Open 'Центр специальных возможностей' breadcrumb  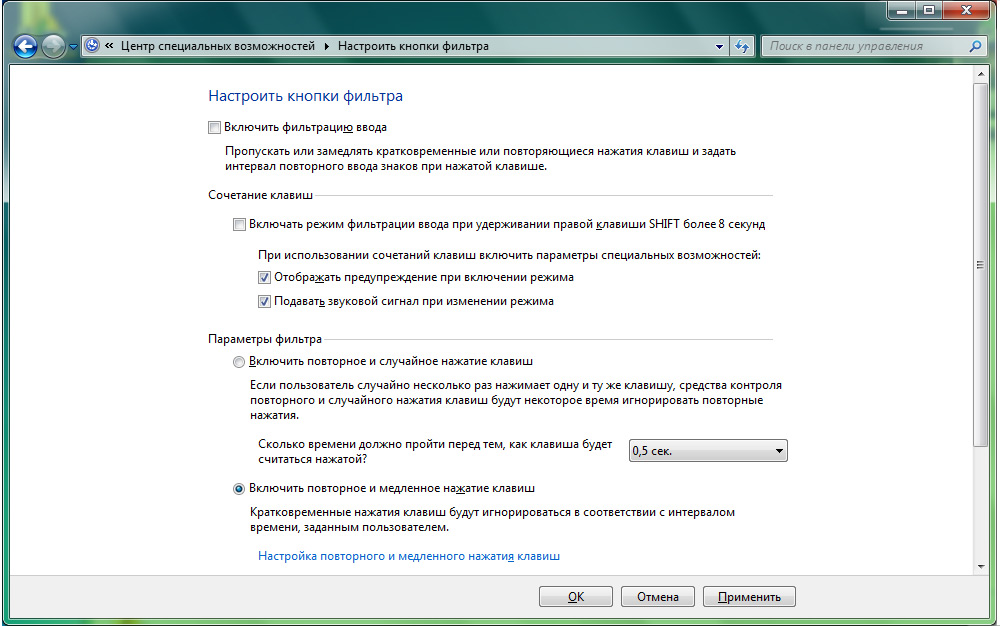click(x=217, y=46)
